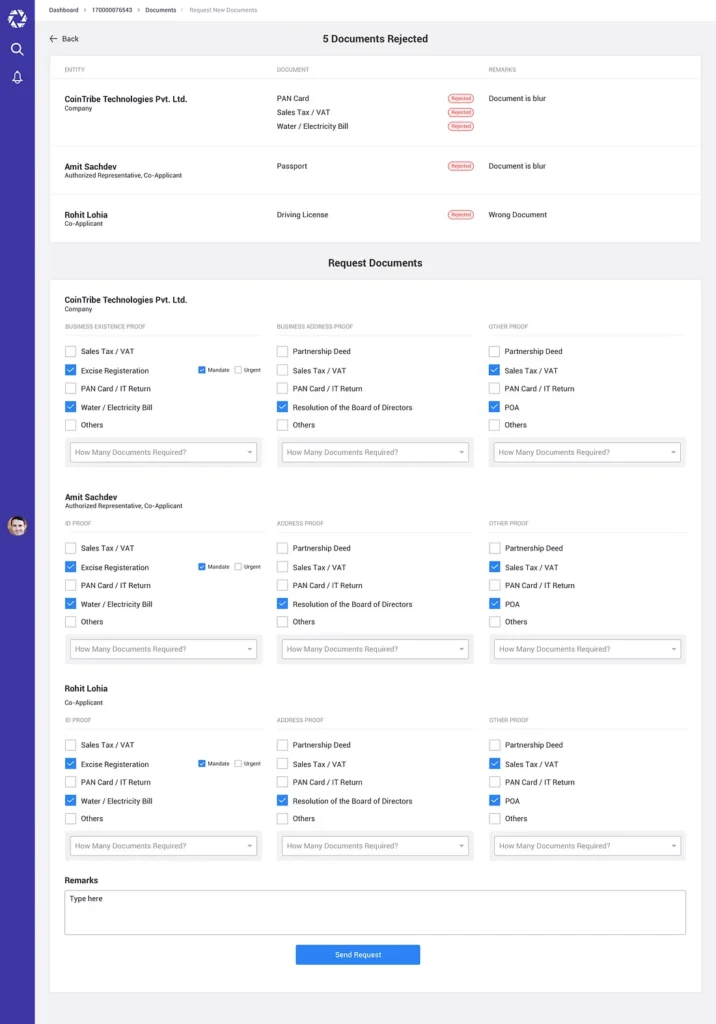Click the CoinTribe logo in the sidebar
Viewport: 716px width, 1024px height.
(x=17, y=18)
